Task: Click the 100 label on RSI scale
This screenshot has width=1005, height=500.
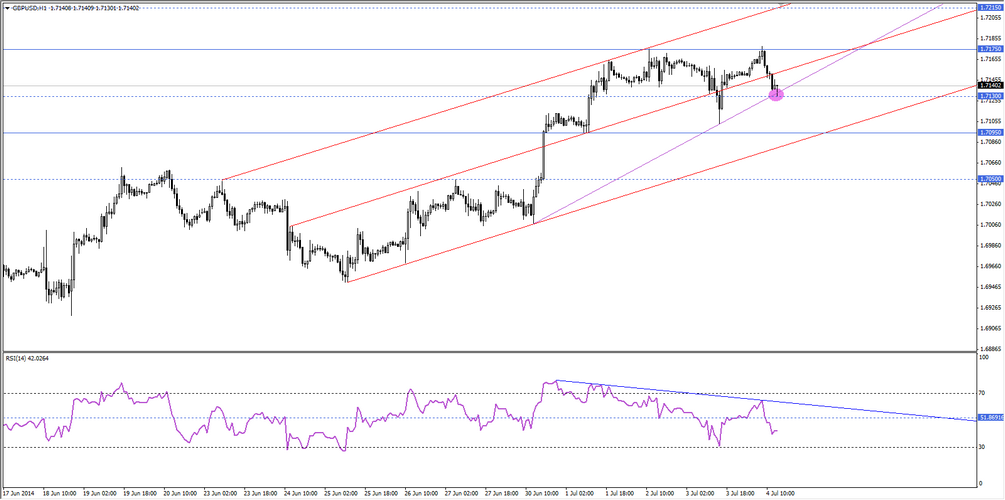Action: point(982,356)
